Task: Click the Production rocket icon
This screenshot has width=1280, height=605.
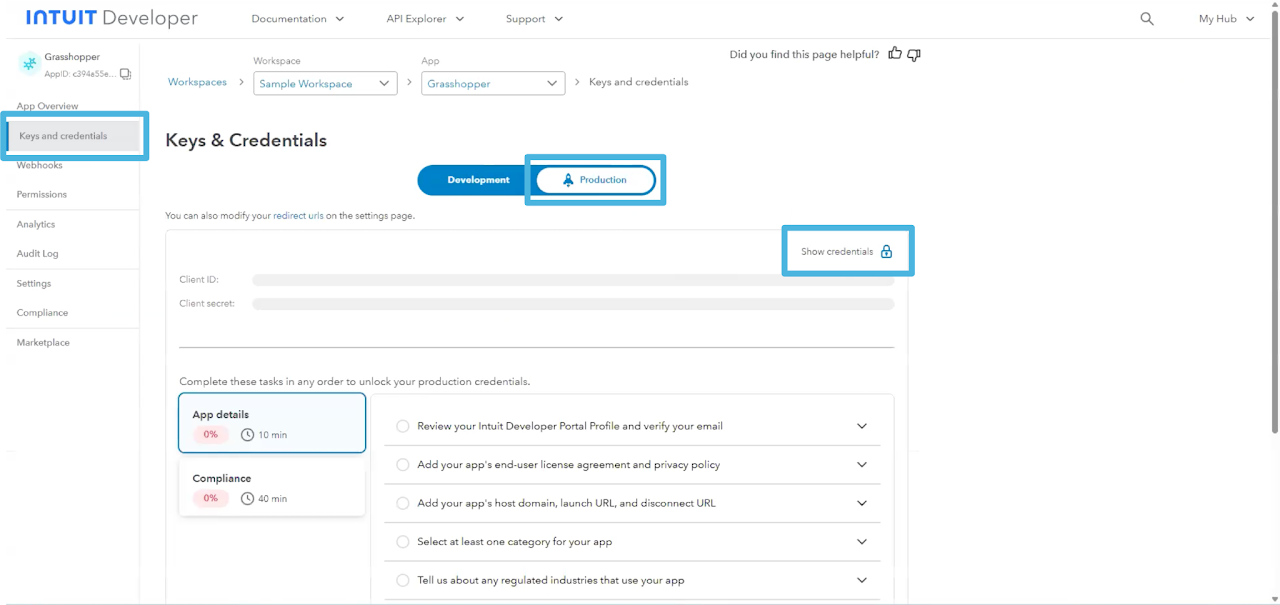Action: point(568,180)
